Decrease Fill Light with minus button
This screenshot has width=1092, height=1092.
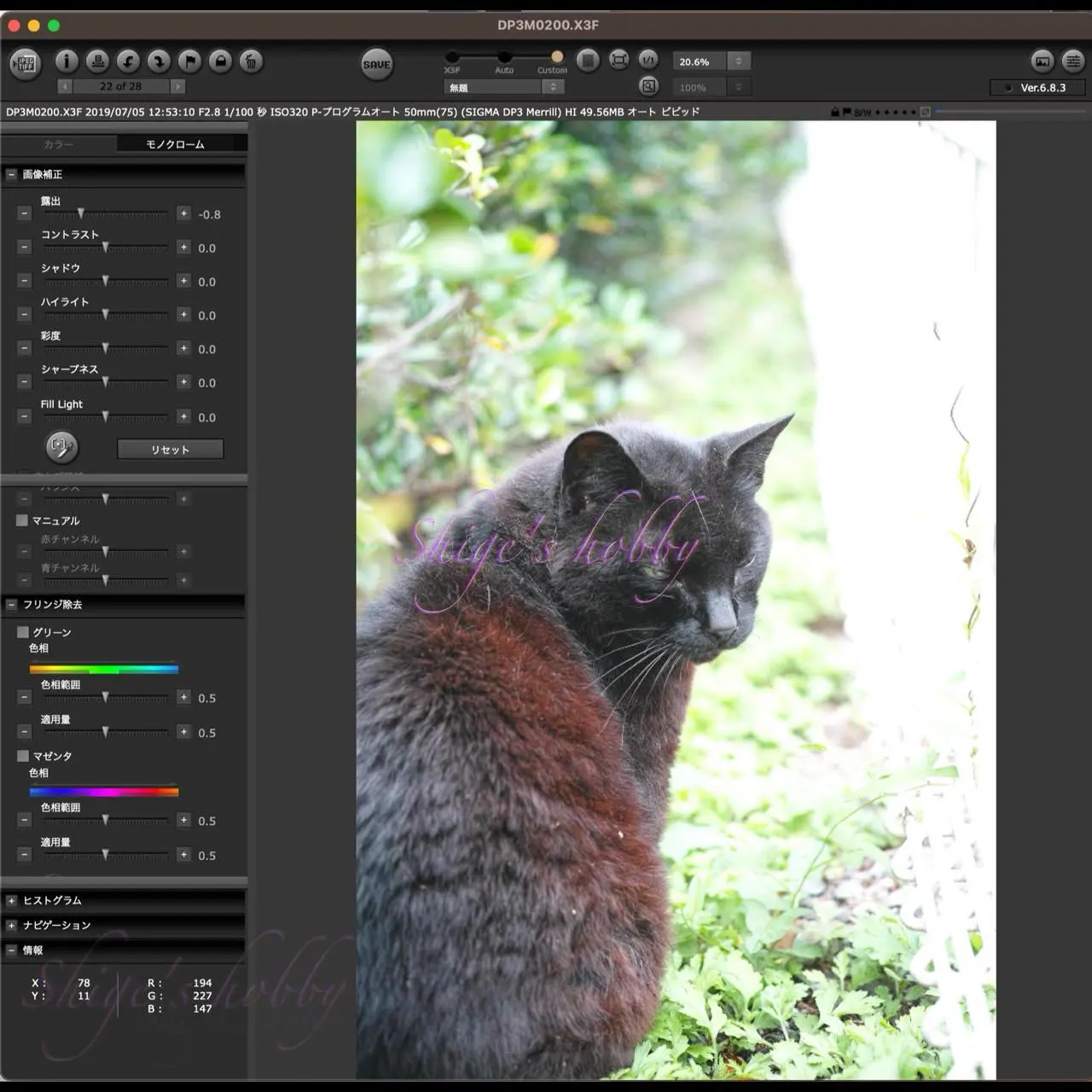(x=24, y=416)
